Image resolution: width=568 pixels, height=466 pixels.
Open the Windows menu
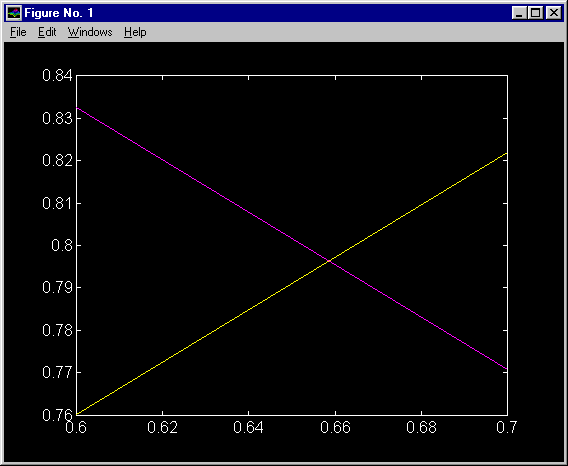tap(90, 32)
